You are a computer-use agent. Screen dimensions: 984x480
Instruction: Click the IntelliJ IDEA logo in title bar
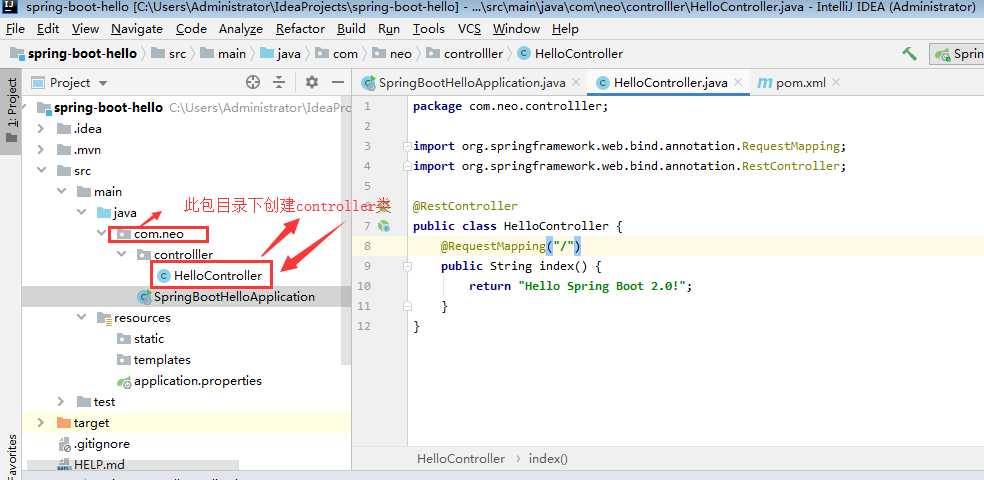(x=9, y=7)
